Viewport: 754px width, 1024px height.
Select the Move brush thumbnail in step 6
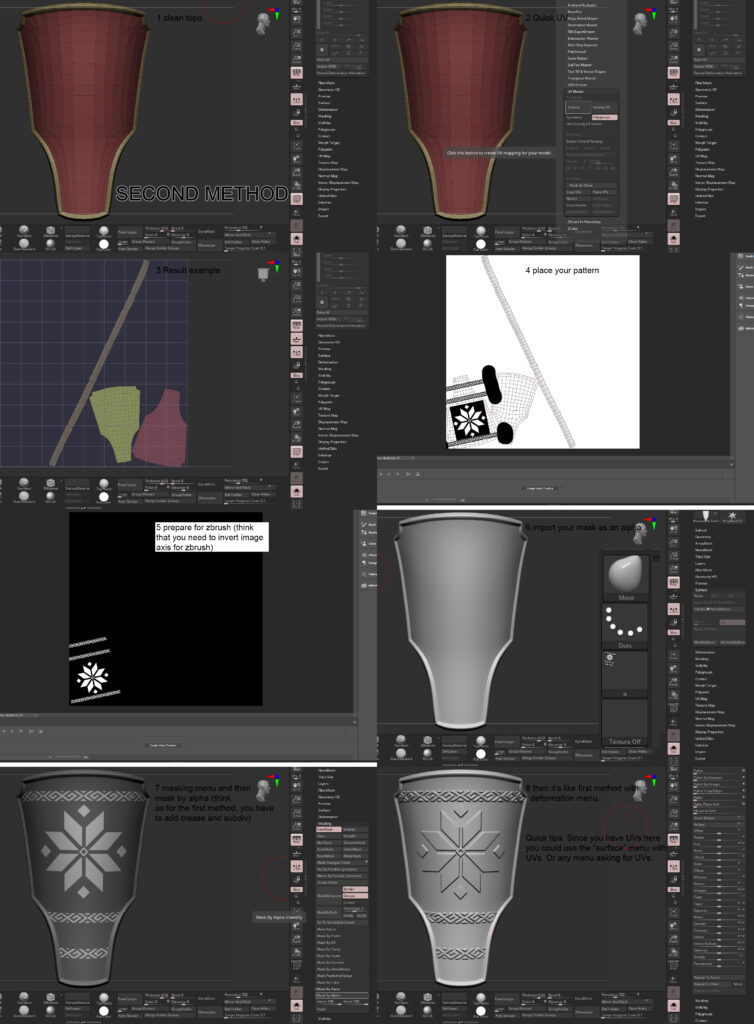coord(624,577)
